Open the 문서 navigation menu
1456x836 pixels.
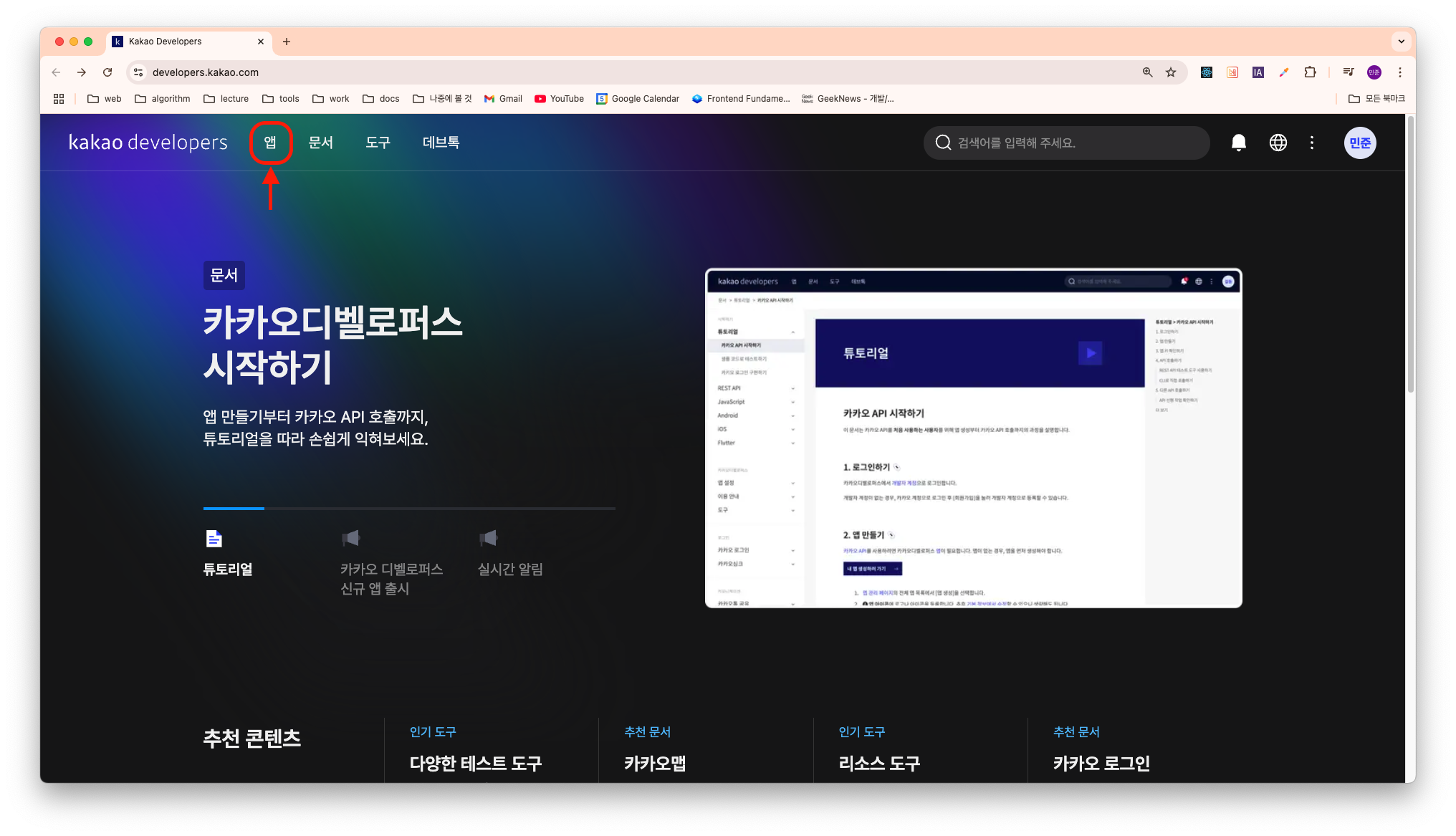click(x=320, y=143)
